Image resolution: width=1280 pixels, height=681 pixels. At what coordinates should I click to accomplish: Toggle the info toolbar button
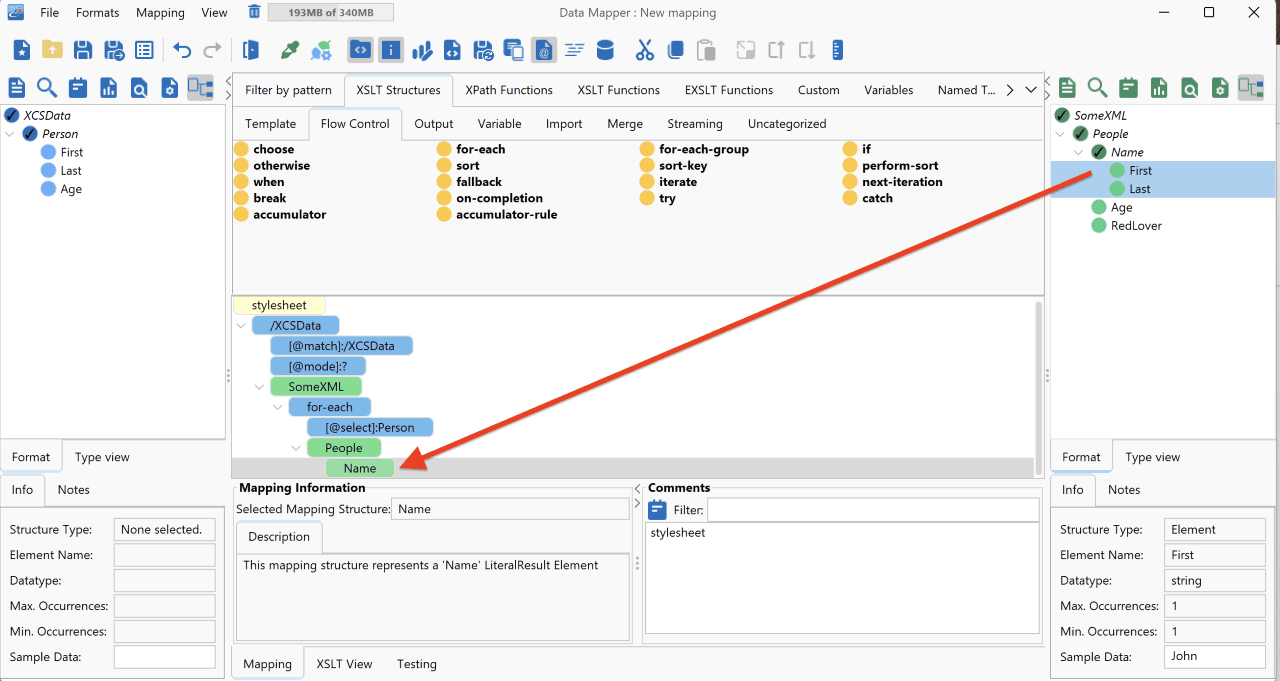pos(391,50)
